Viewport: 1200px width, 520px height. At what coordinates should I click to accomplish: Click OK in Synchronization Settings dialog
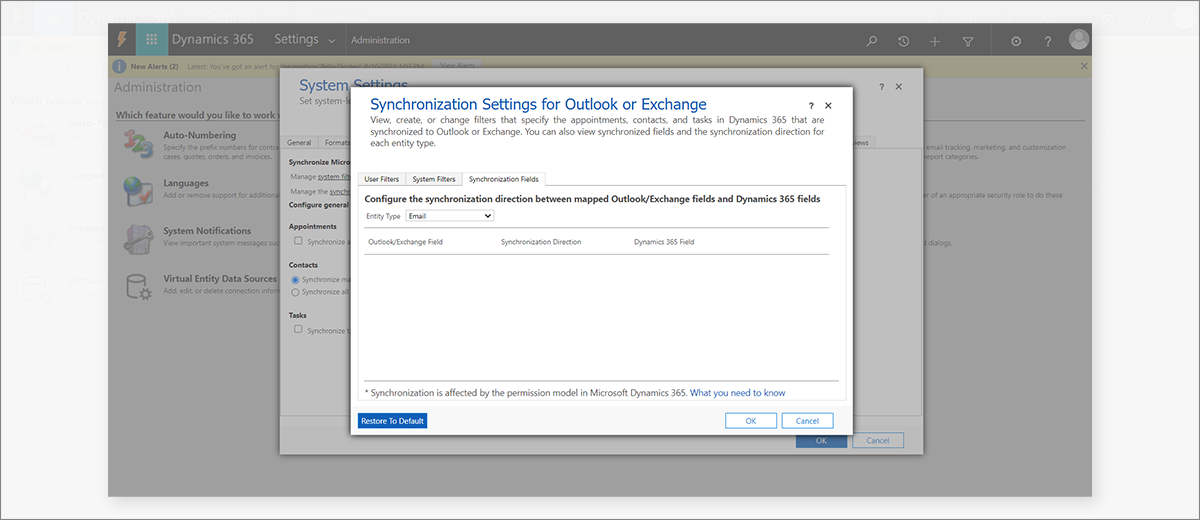coord(751,421)
